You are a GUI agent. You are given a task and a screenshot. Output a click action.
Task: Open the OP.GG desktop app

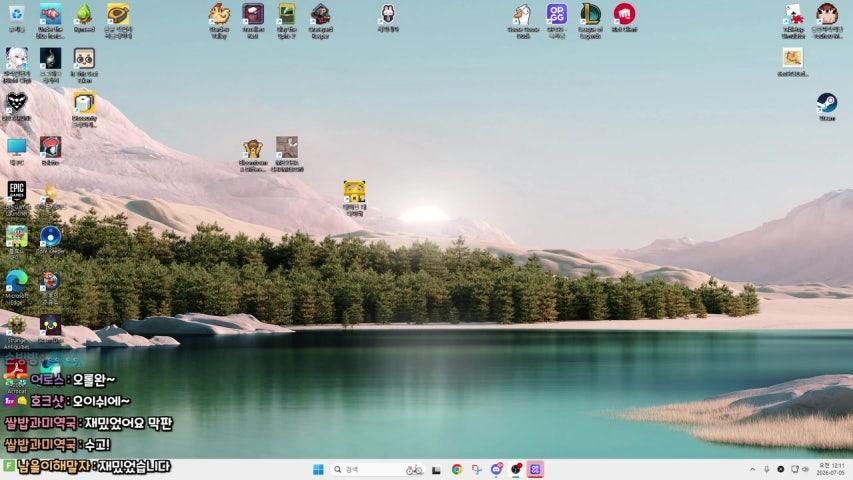tap(557, 15)
